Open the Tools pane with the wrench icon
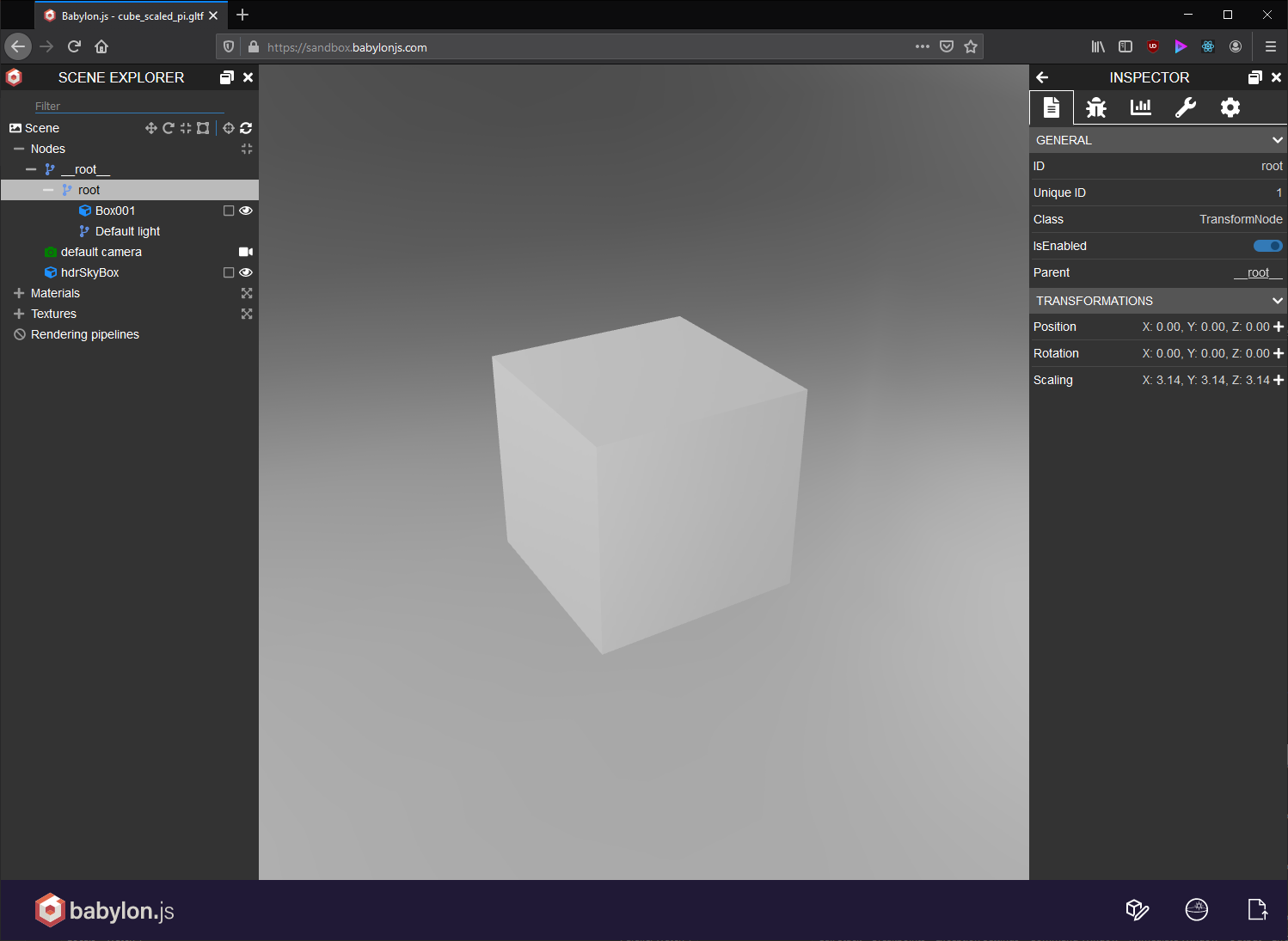Viewport: 1288px width, 941px height. (x=1186, y=107)
